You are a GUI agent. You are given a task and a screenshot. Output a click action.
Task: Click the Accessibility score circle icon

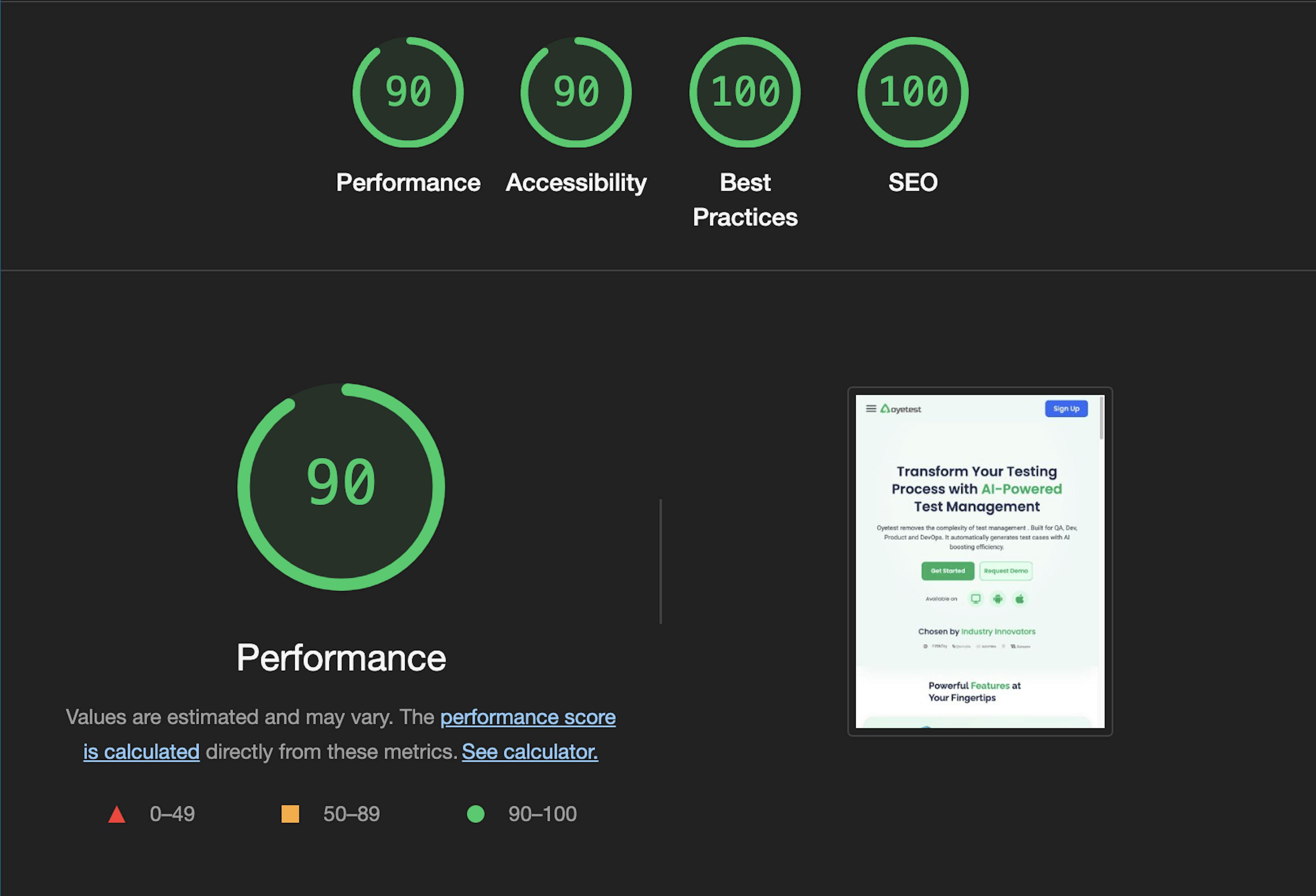(x=575, y=95)
